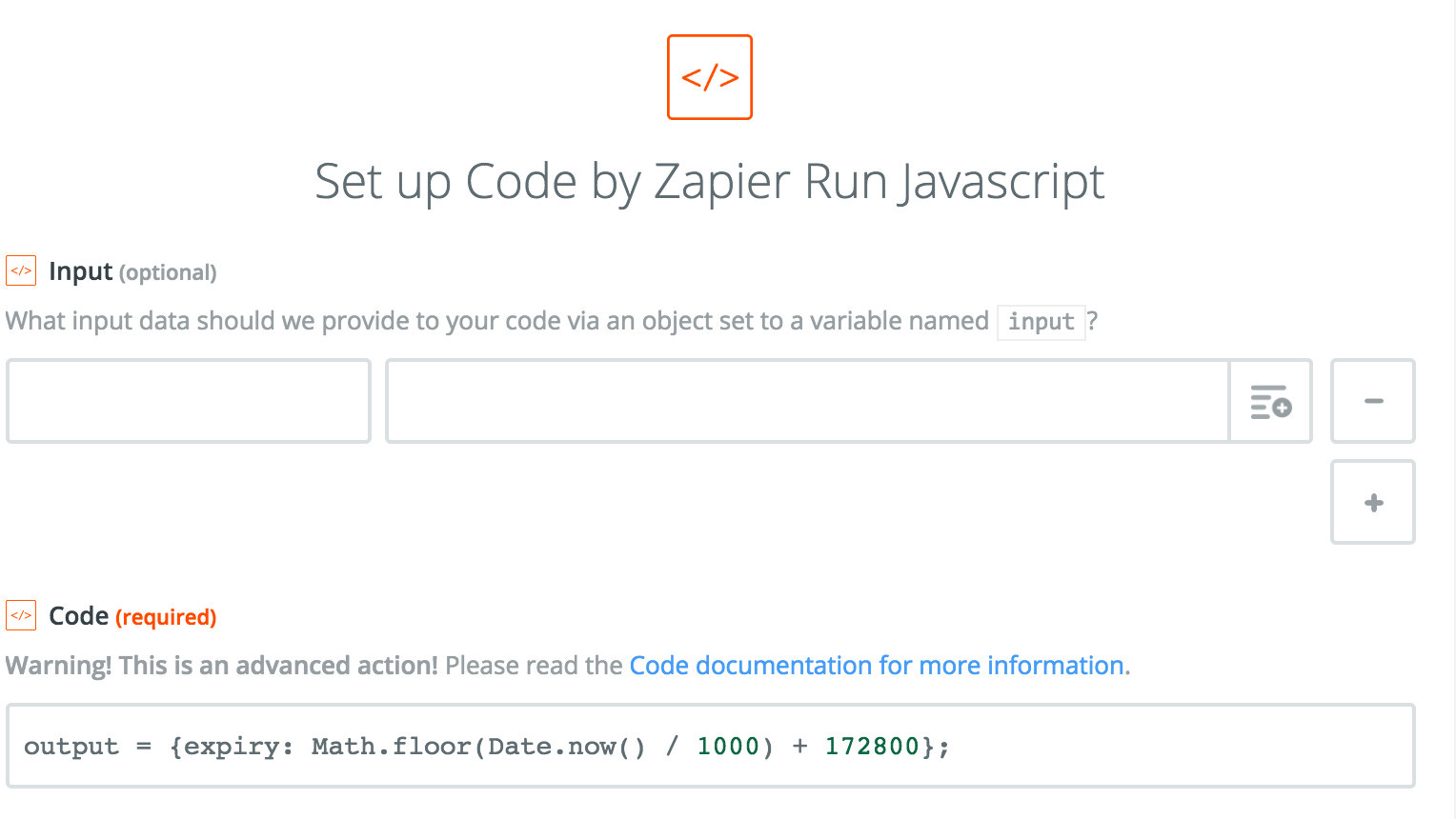The image size is (1456, 819).
Task: Click the 'Set up Code by Zapier Run Javascript' heading
Action: [x=710, y=182]
